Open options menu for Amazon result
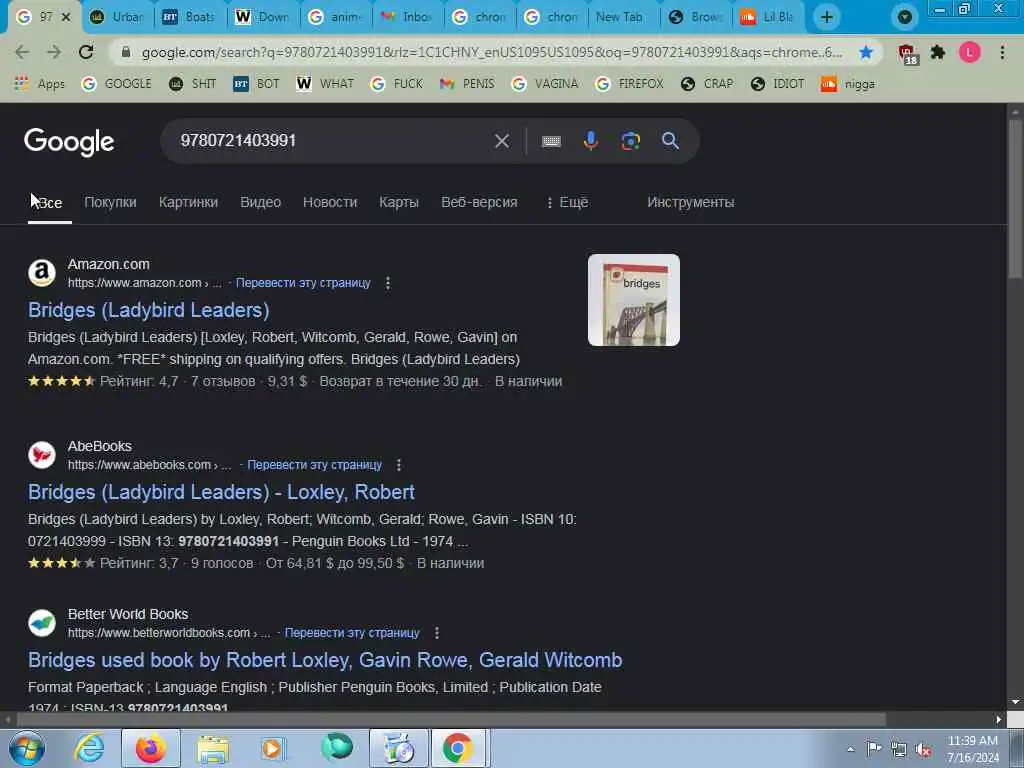This screenshot has width=1024, height=768. click(388, 283)
